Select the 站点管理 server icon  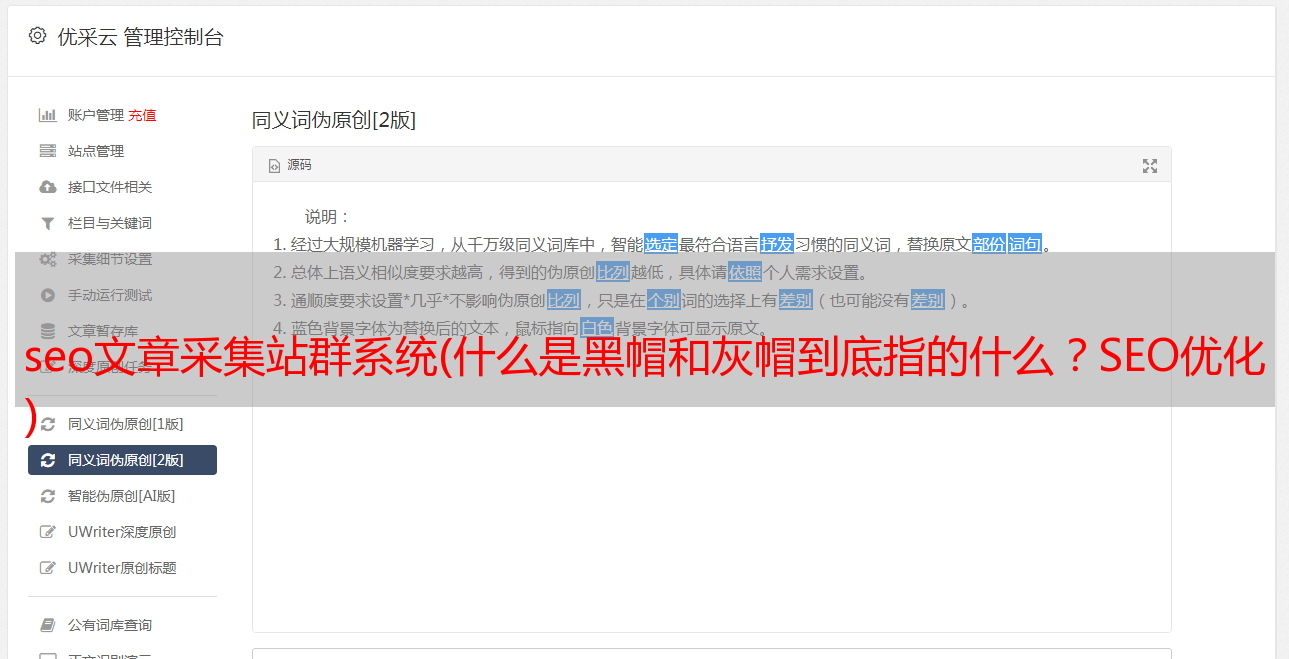[47, 151]
